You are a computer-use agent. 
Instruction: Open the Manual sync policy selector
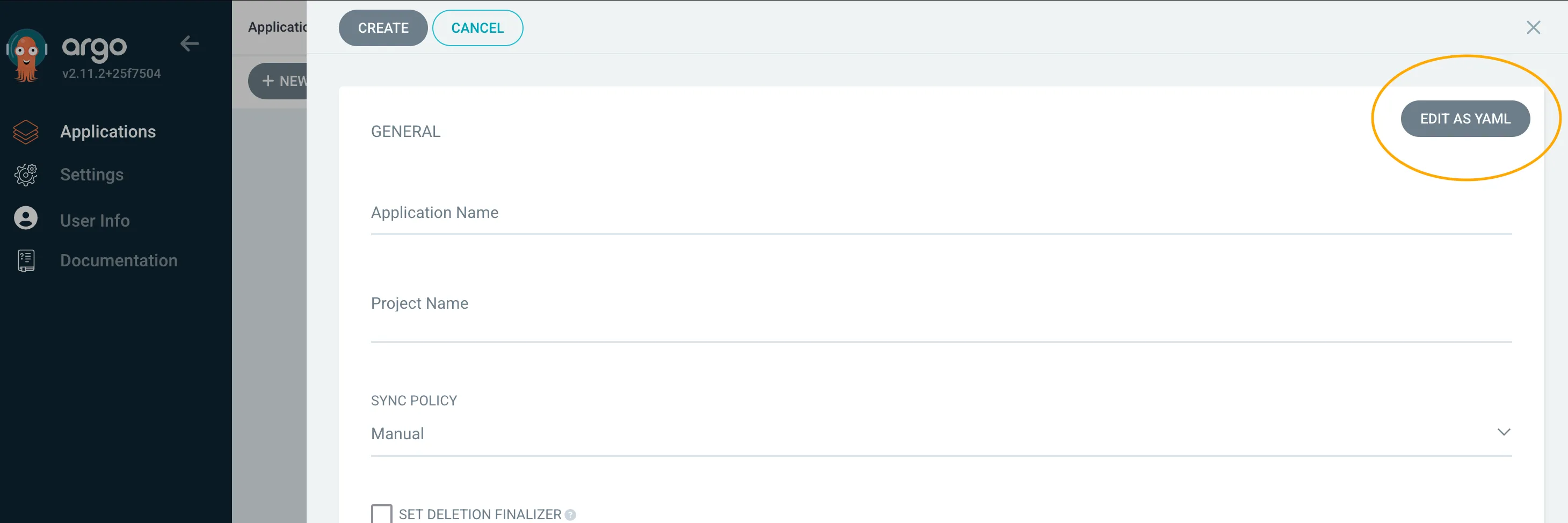tap(852, 433)
